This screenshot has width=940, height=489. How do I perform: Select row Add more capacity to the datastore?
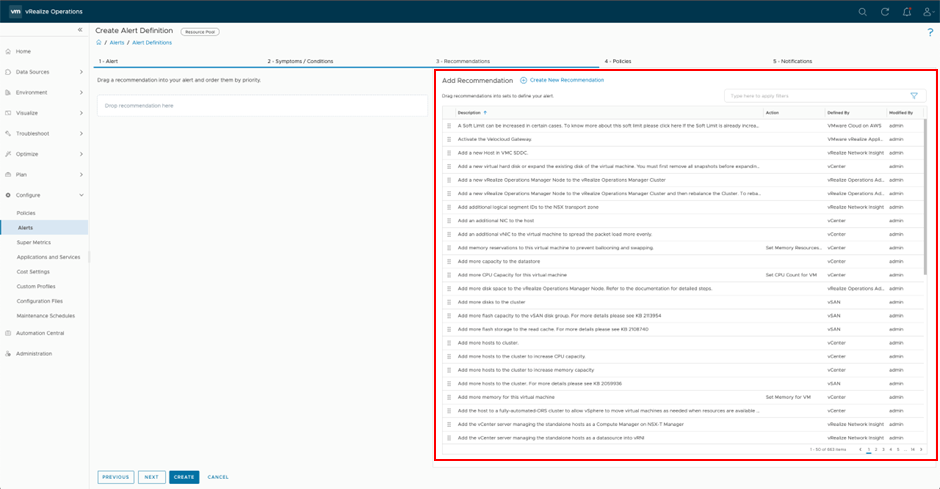(x=683, y=261)
